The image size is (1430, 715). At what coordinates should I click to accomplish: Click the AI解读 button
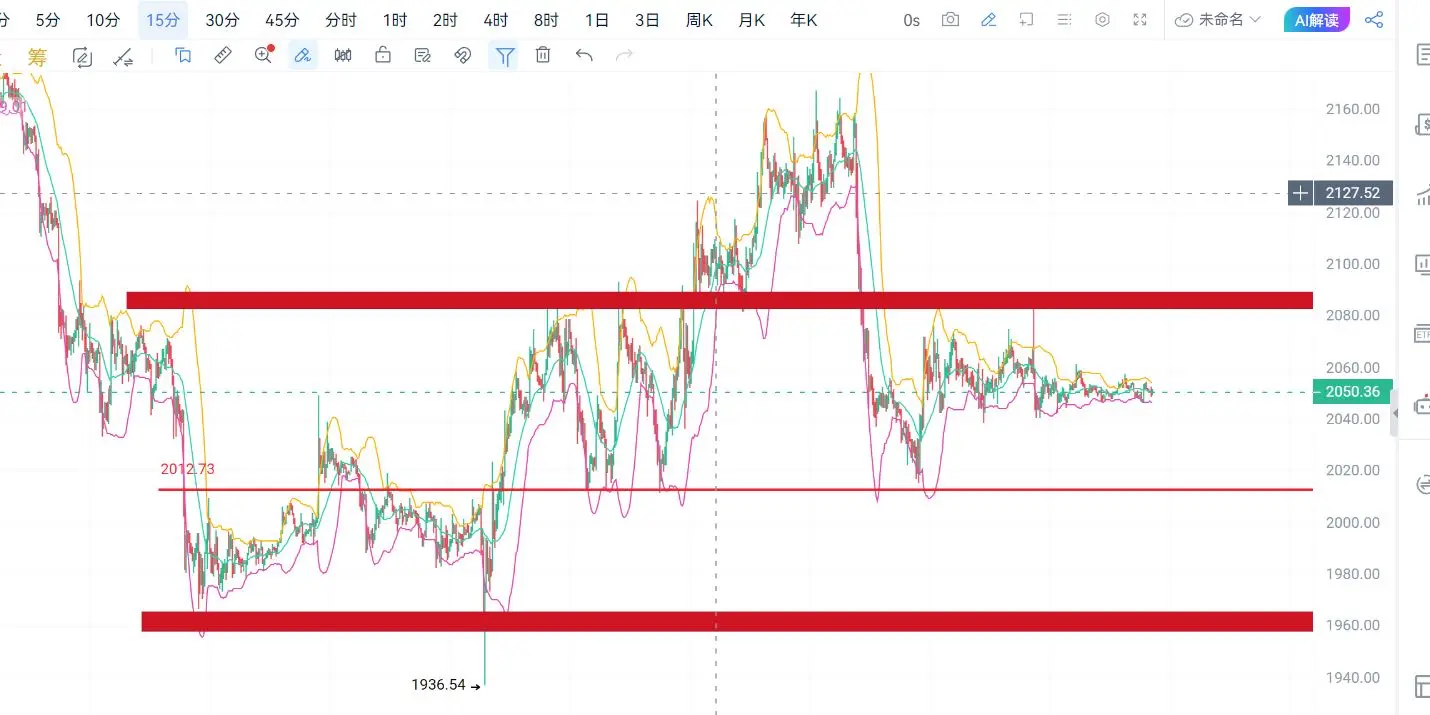[1317, 20]
